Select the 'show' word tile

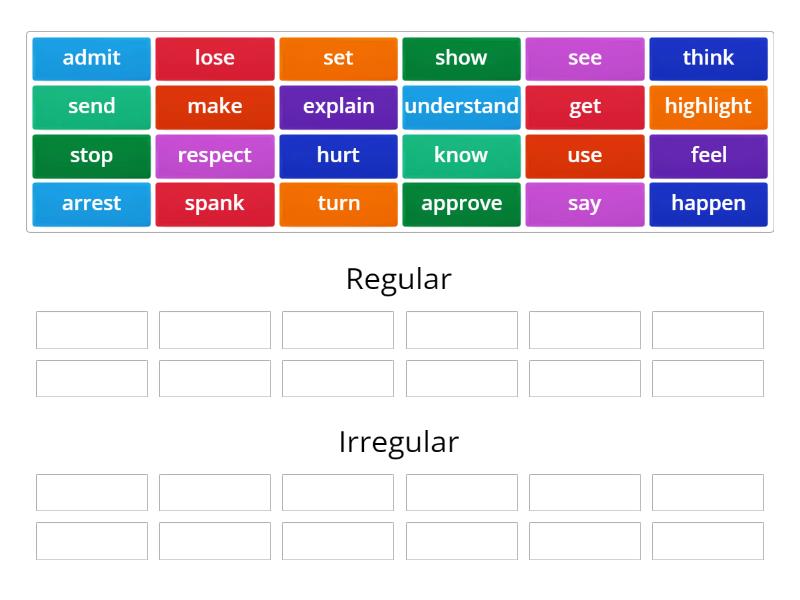click(x=461, y=58)
